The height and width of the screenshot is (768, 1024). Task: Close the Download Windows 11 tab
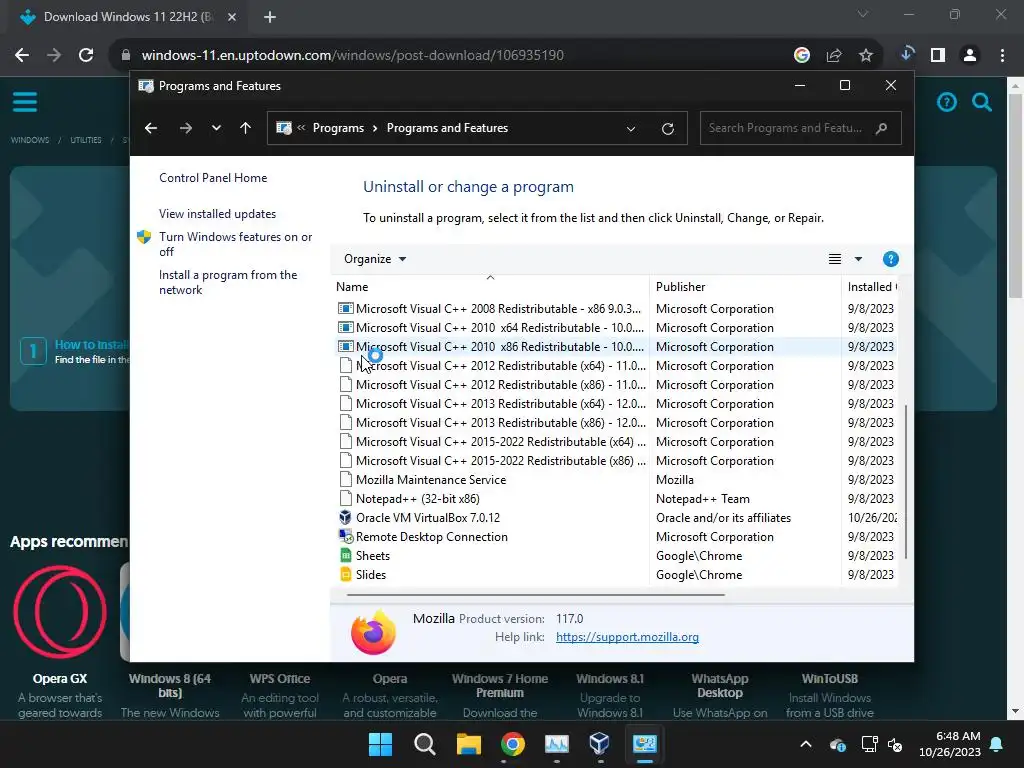[232, 17]
